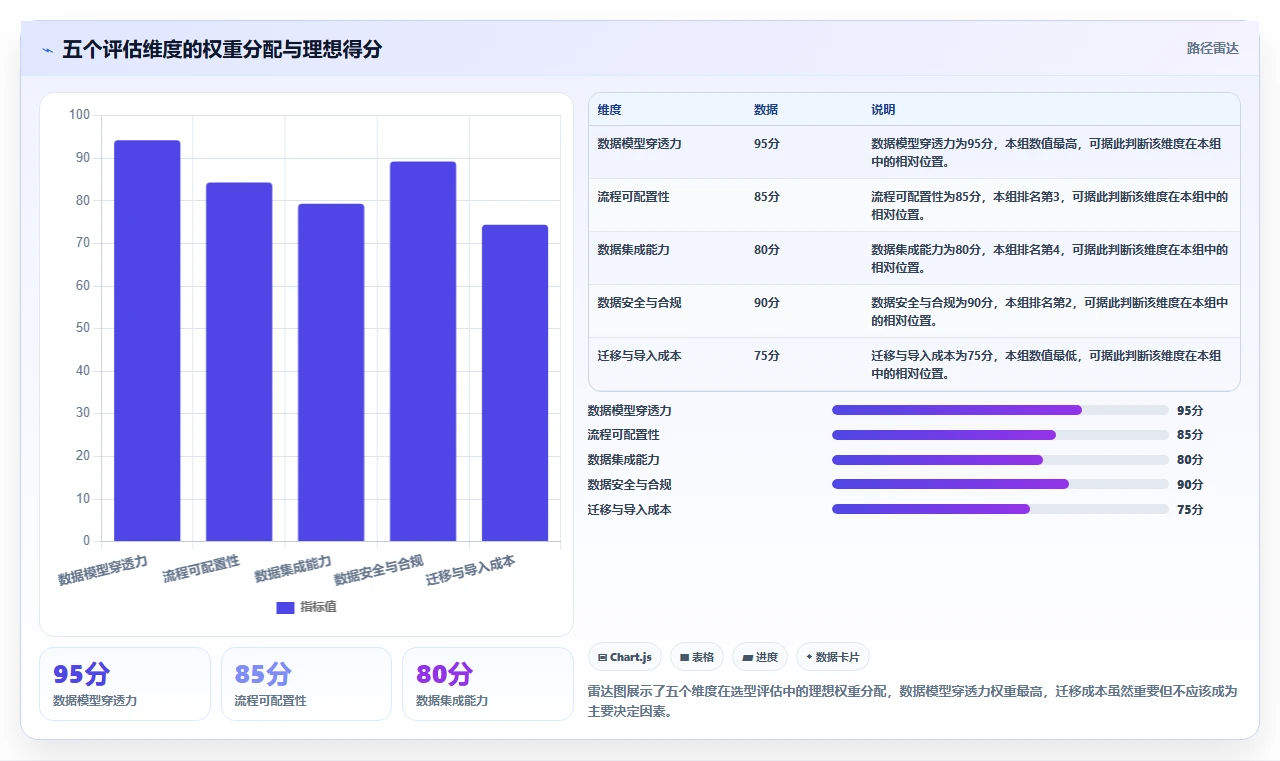This screenshot has width=1280, height=761.
Task: Click the Chart.js tag
Action: (625, 657)
